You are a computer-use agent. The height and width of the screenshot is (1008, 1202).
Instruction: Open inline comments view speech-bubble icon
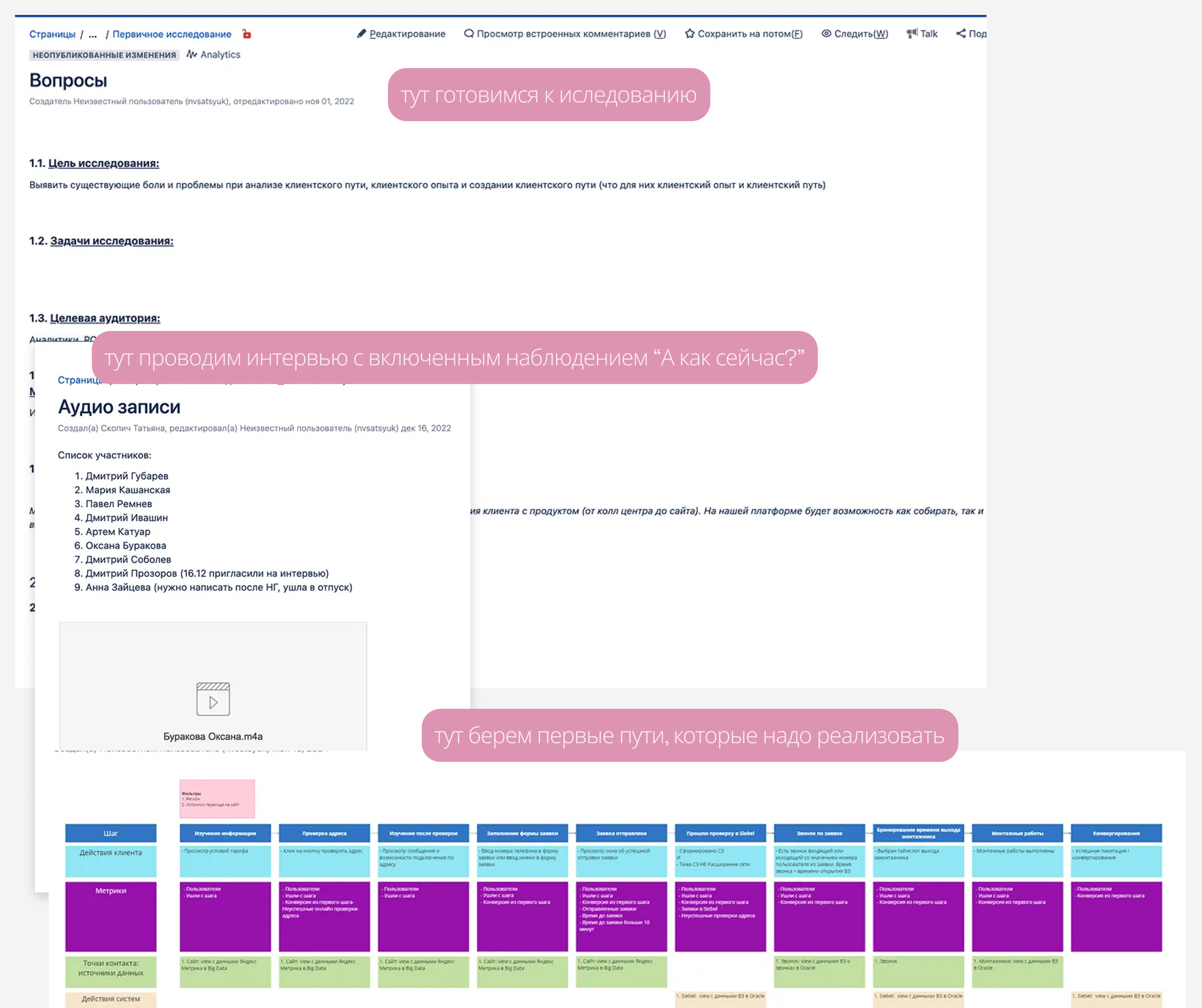469,34
